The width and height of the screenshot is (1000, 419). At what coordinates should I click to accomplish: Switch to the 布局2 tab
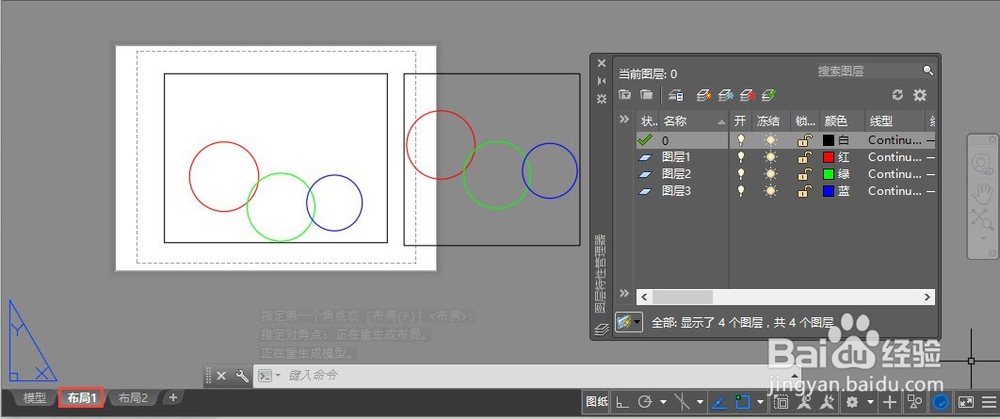click(132, 398)
